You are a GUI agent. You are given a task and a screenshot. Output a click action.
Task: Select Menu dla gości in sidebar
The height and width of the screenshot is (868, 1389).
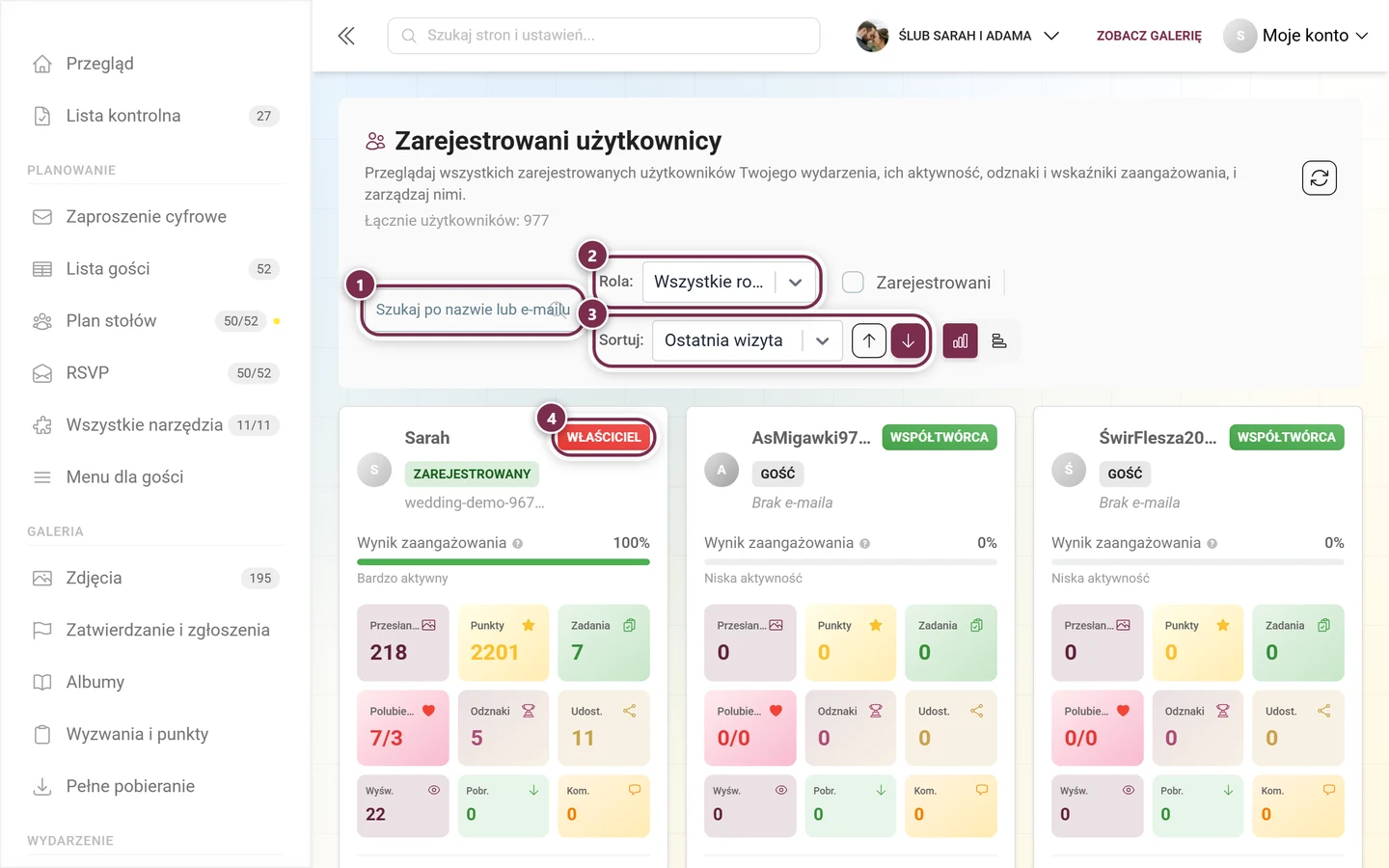(x=155, y=477)
